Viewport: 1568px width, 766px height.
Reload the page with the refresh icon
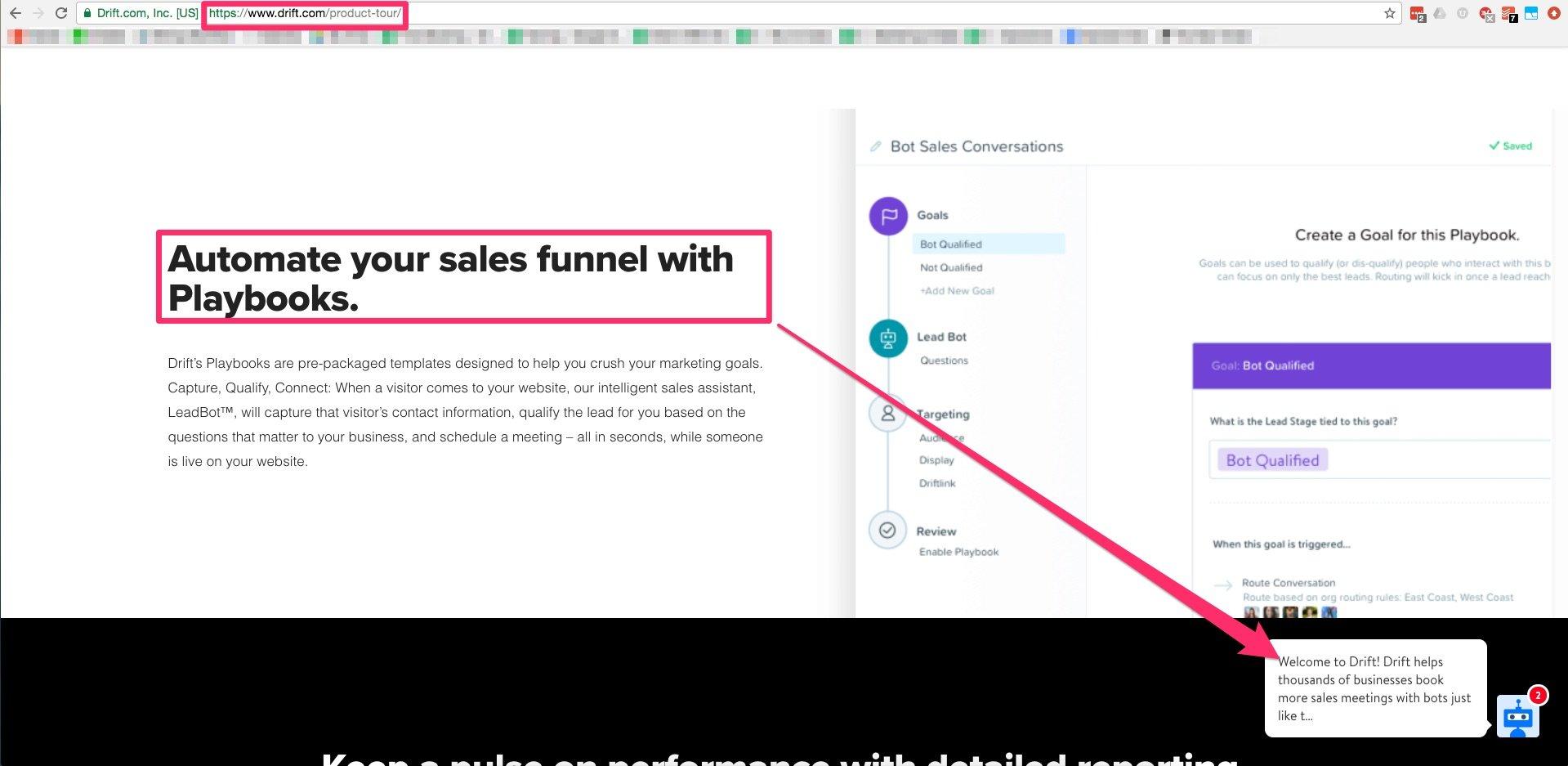[x=61, y=13]
